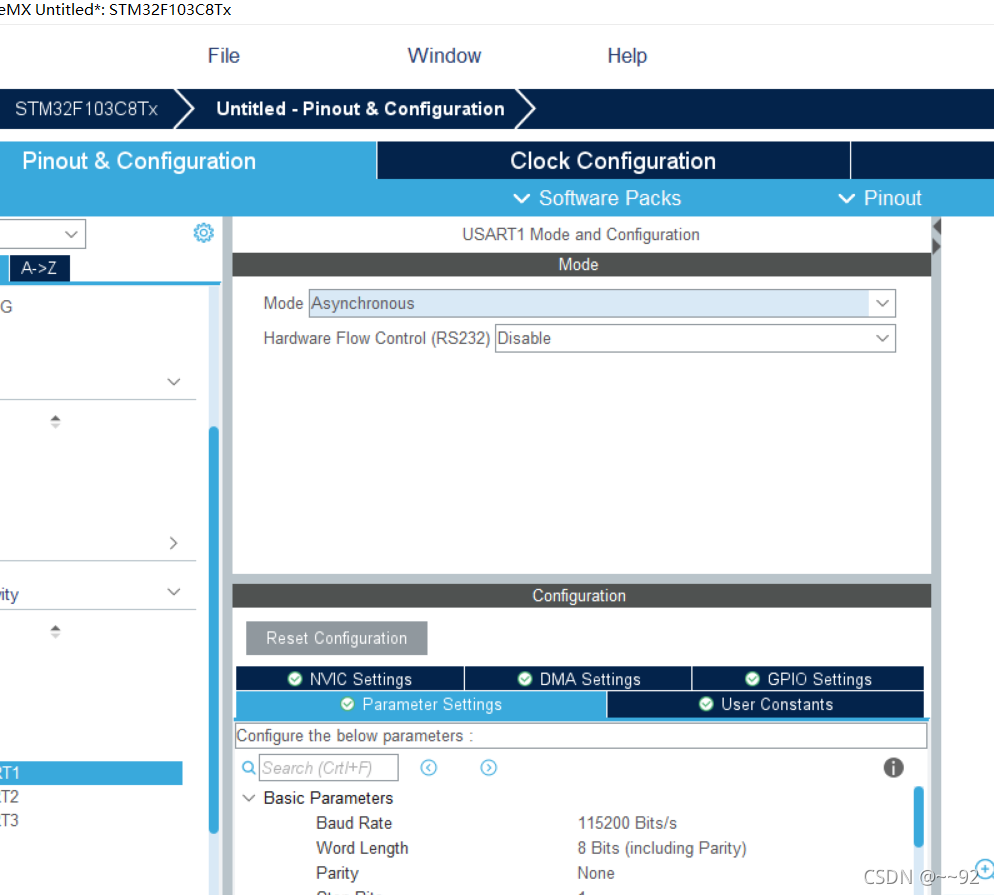Go to next search result arrow
The width and height of the screenshot is (994, 895).
(x=488, y=768)
